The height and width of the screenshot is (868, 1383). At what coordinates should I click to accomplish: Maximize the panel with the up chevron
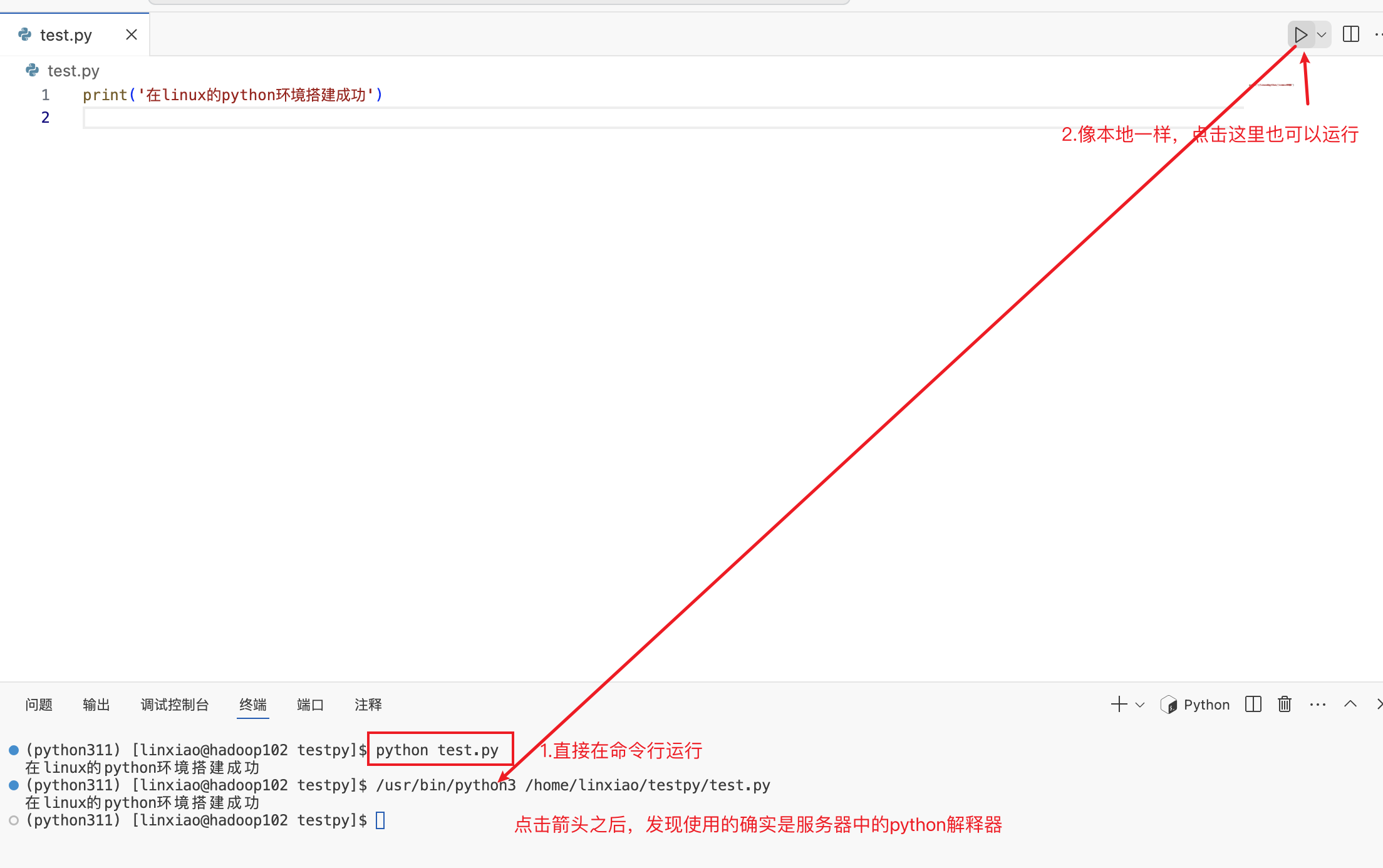click(1350, 704)
